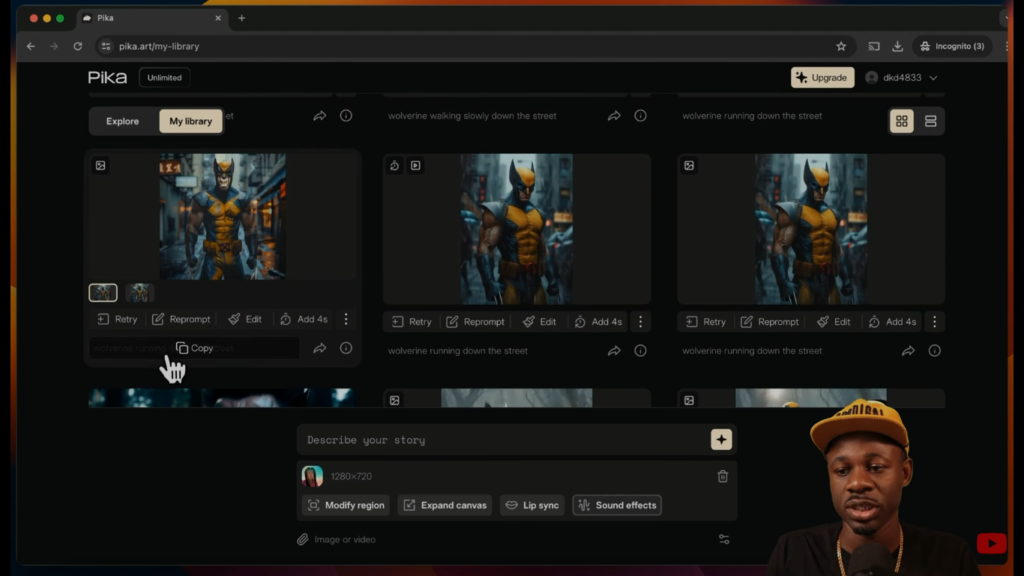This screenshot has width=1024, height=576.
Task: Switch to list view layout
Action: click(930, 121)
